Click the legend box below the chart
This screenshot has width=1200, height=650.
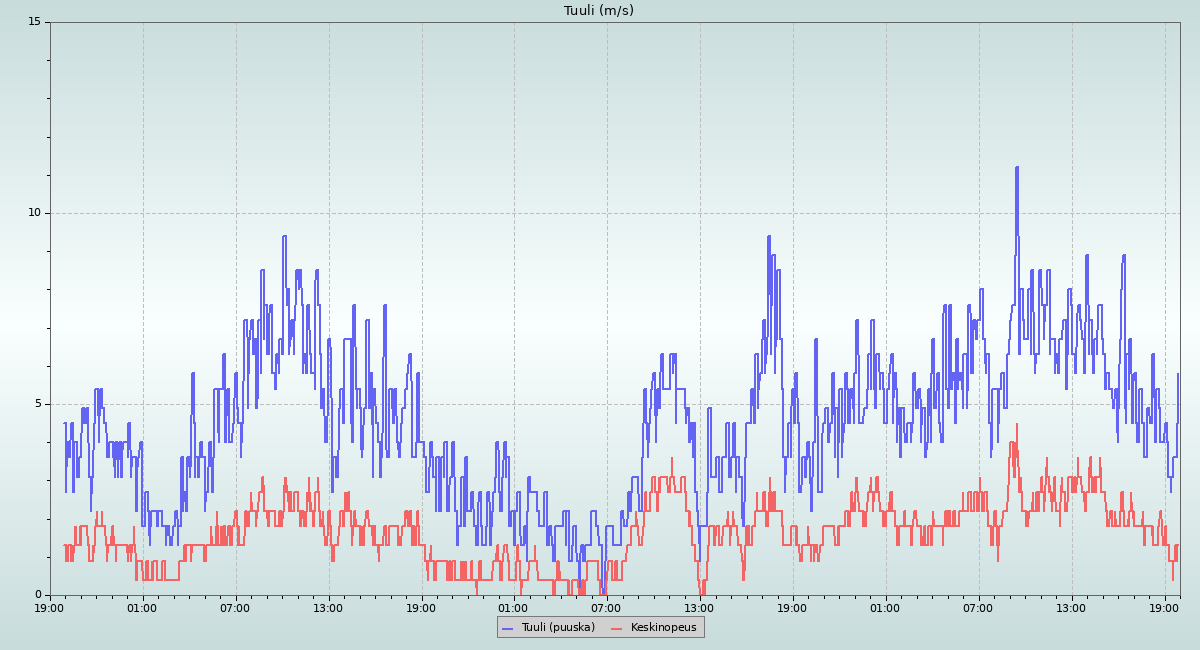(x=600, y=627)
